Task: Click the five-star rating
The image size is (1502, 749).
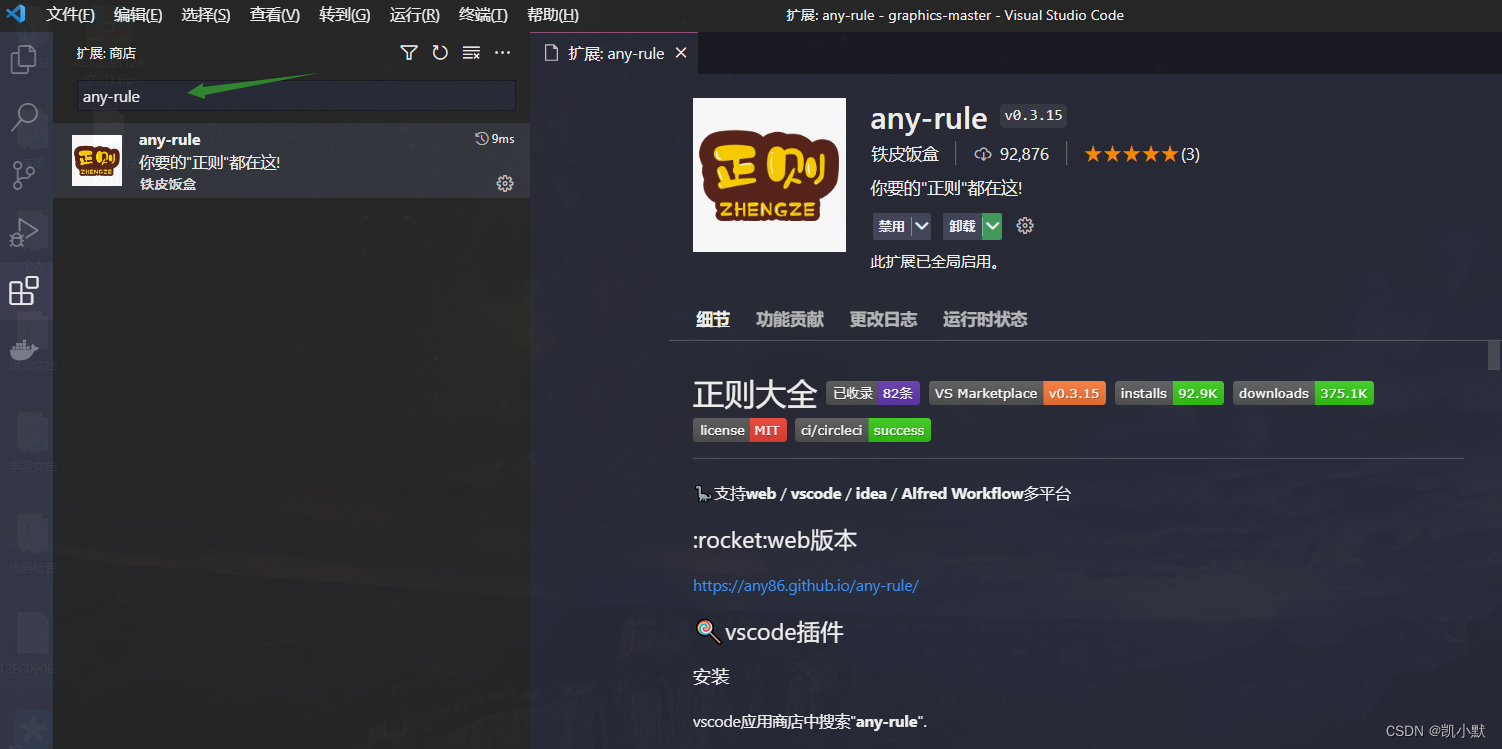Action: pyautogui.click(x=1131, y=154)
